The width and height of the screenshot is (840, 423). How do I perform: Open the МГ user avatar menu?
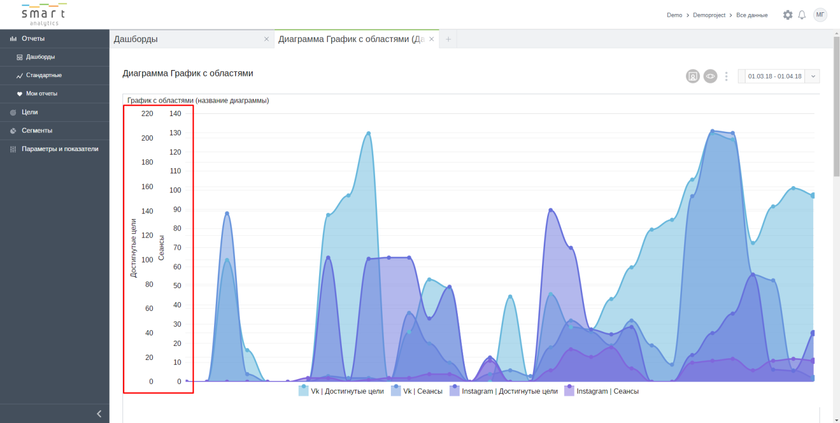coord(820,15)
